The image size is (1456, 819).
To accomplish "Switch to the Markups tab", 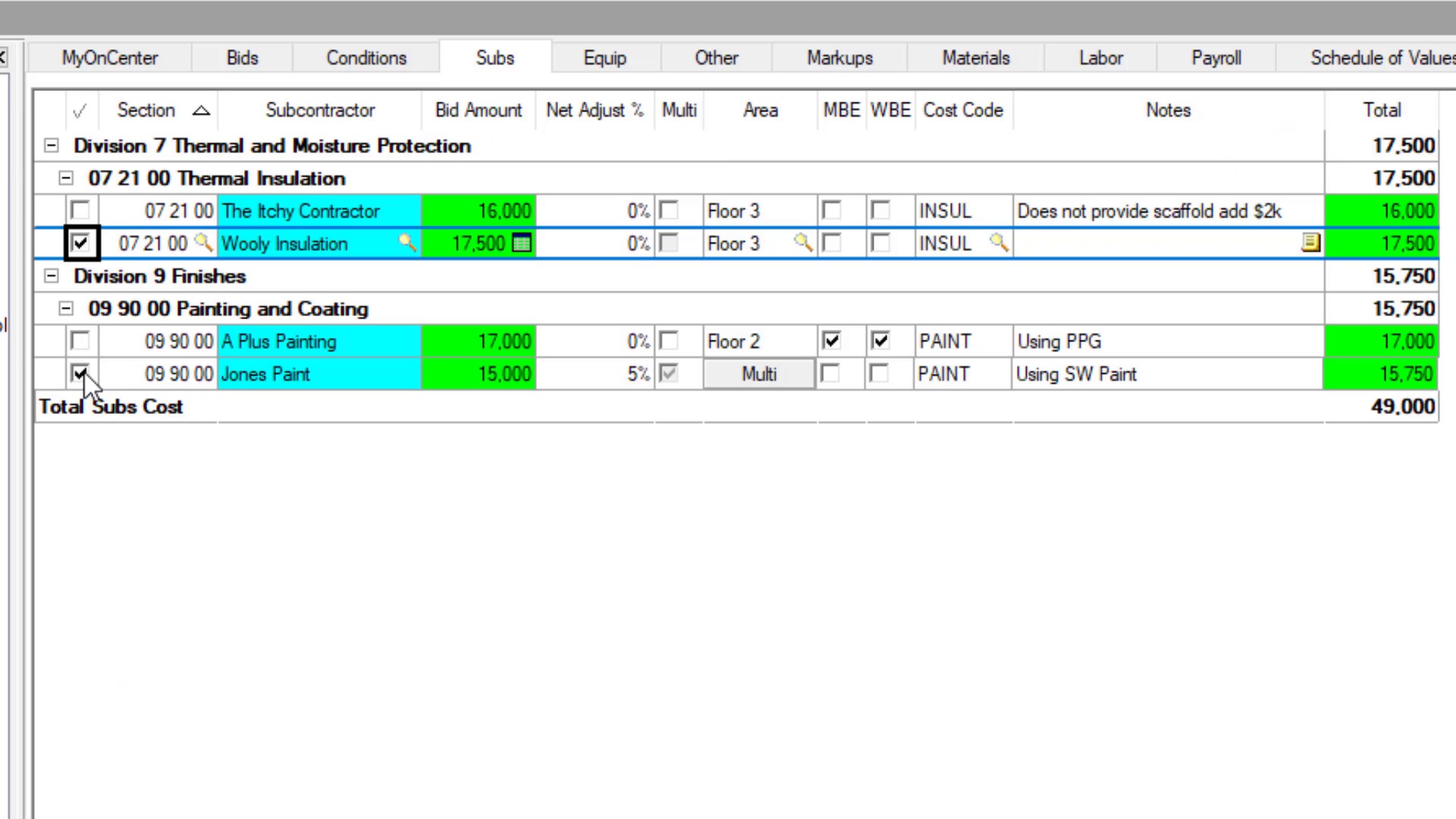I will tap(839, 58).
